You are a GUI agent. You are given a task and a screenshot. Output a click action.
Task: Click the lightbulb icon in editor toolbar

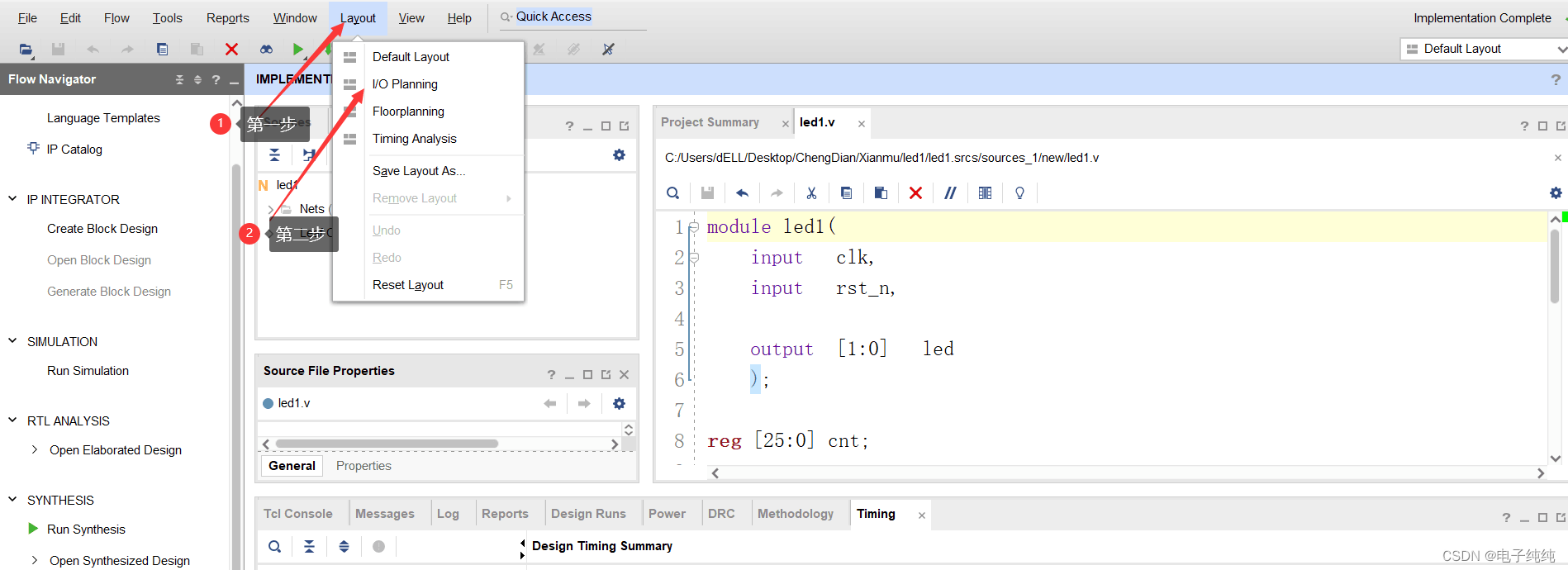tap(1019, 193)
